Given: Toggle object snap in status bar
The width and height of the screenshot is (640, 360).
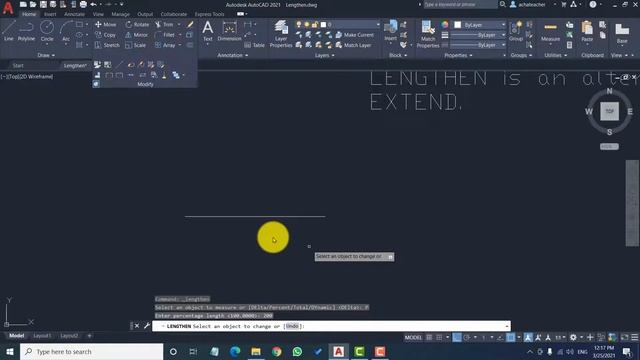Looking at the screenshot, I should pyautogui.click(x=511, y=337).
